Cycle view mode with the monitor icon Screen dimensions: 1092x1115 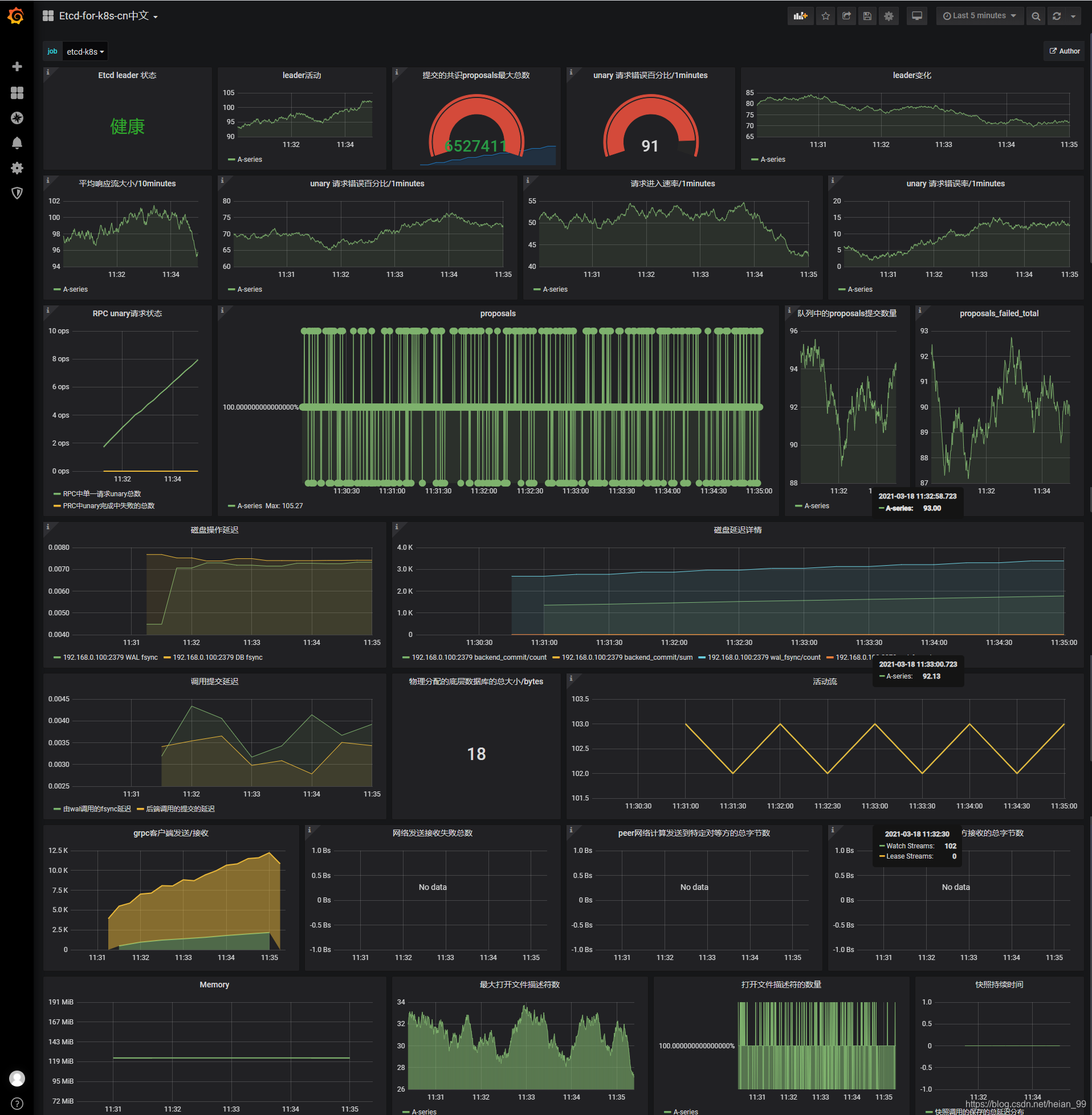point(917,16)
